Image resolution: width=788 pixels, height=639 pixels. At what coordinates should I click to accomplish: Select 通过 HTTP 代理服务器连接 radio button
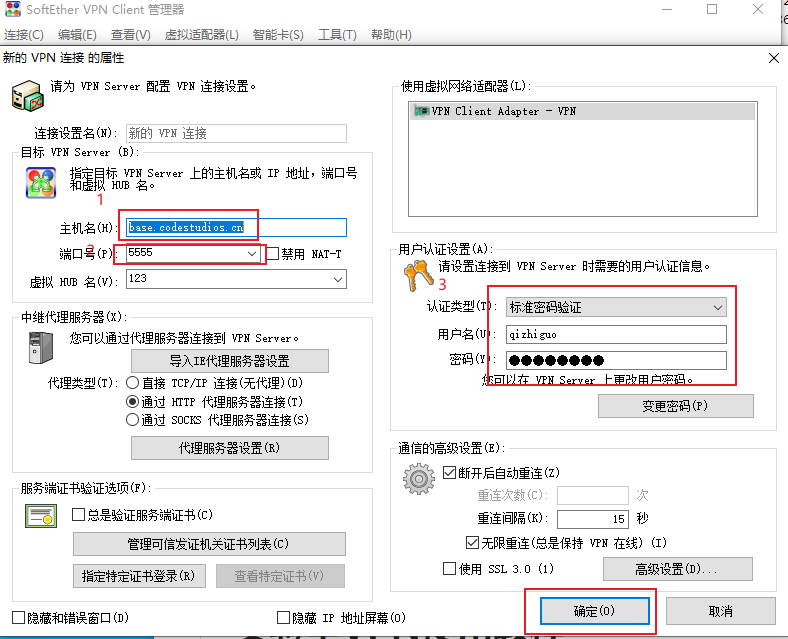coord(132,401)
